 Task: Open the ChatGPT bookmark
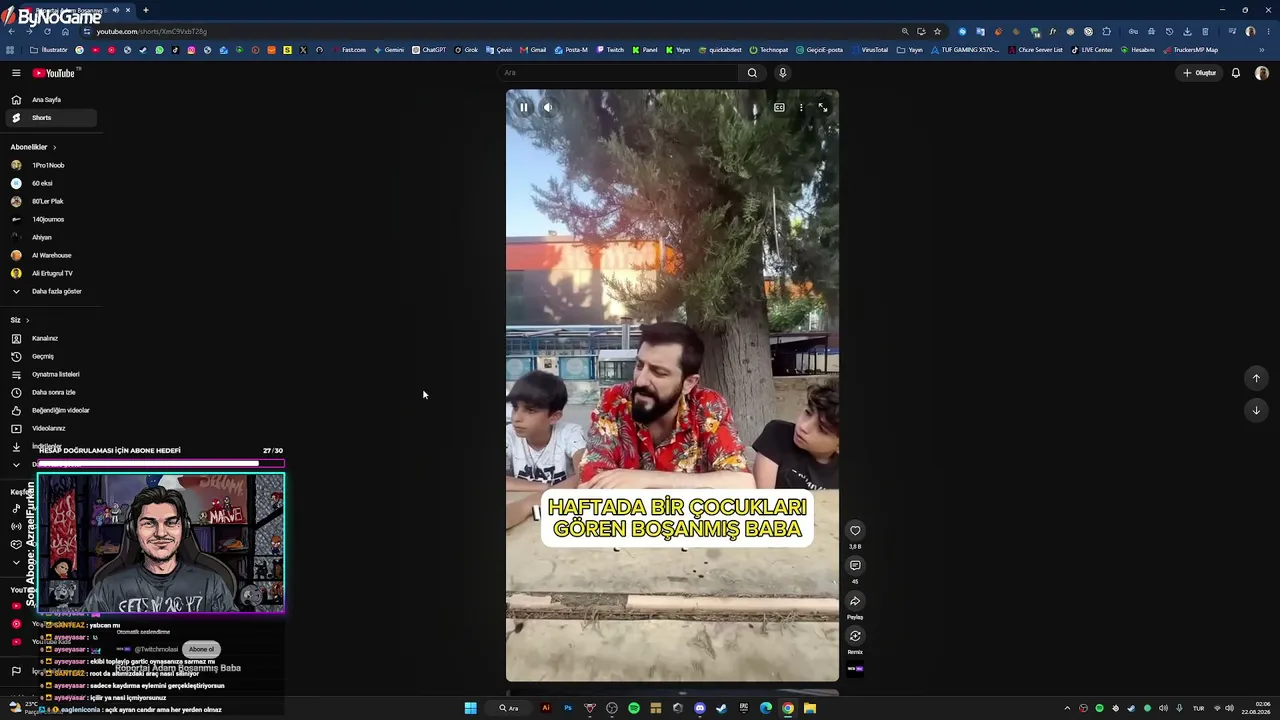click(429, 50)
